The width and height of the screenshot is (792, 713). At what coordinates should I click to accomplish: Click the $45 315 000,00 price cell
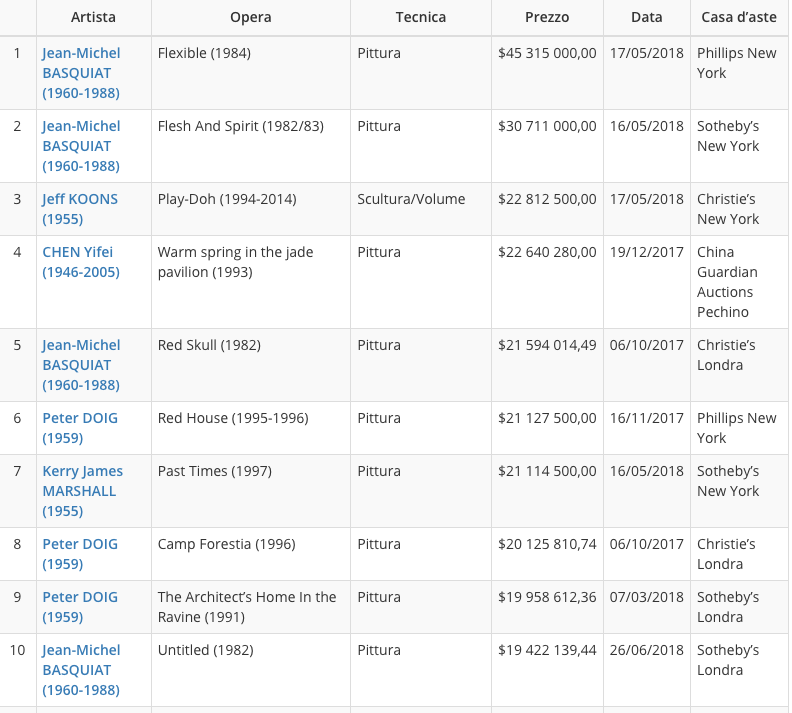pyautogui.click(x=547, y=53)
